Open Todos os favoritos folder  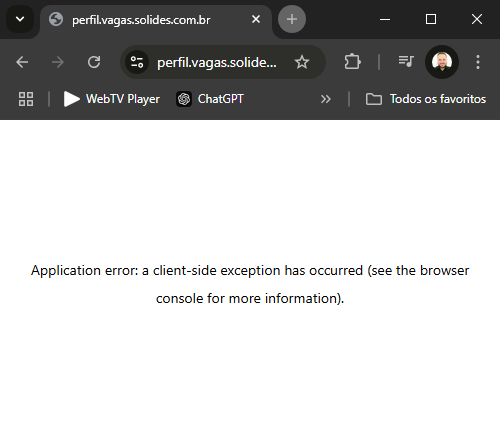point(426,99)
